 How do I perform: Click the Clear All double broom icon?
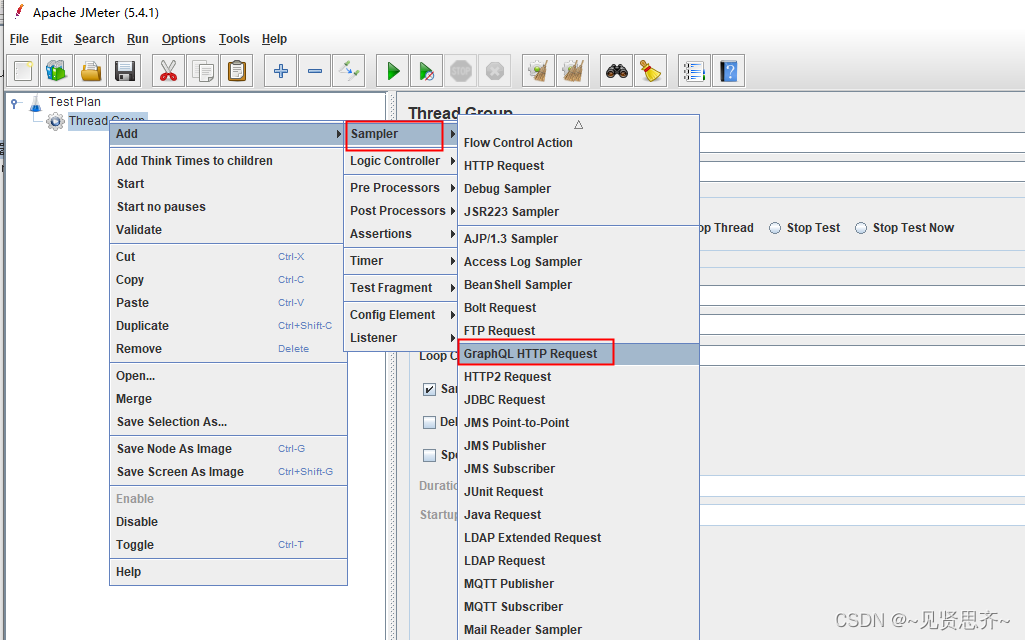[x=573, y=71]
